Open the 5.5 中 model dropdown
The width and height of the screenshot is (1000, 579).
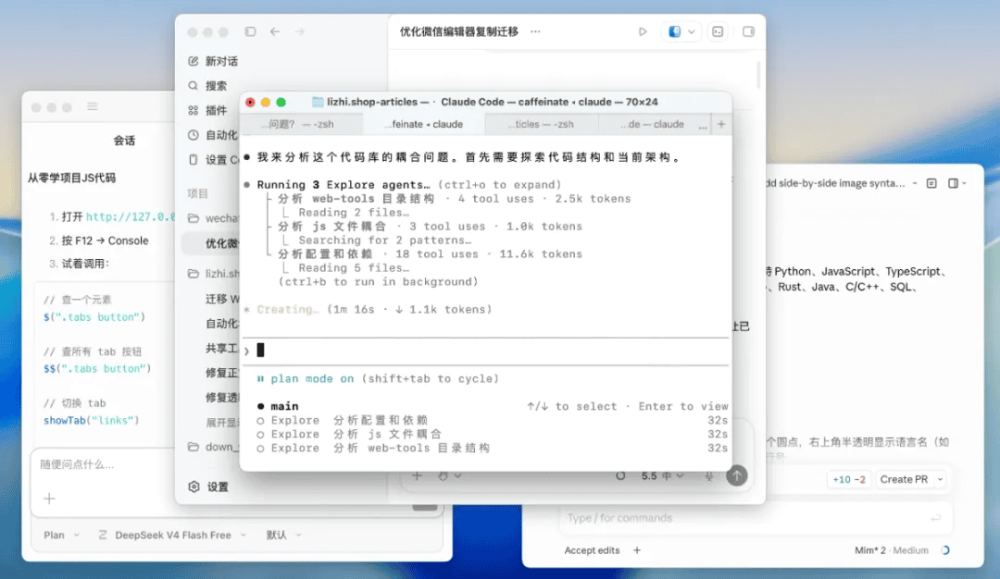tap(662, 476)
